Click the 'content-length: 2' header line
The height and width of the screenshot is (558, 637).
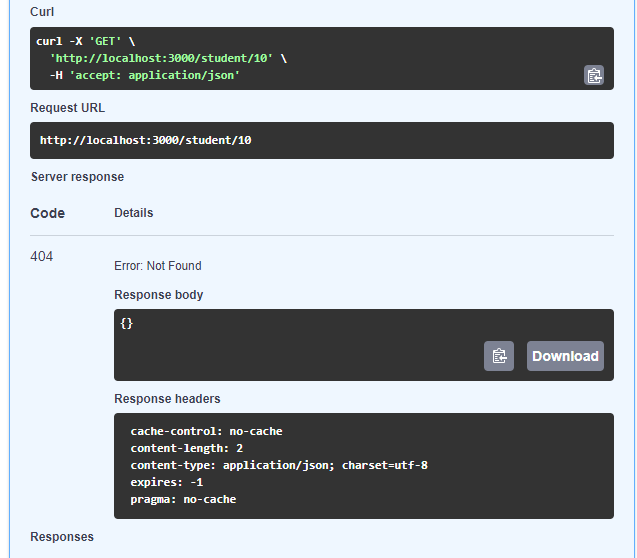click(186, 448)
